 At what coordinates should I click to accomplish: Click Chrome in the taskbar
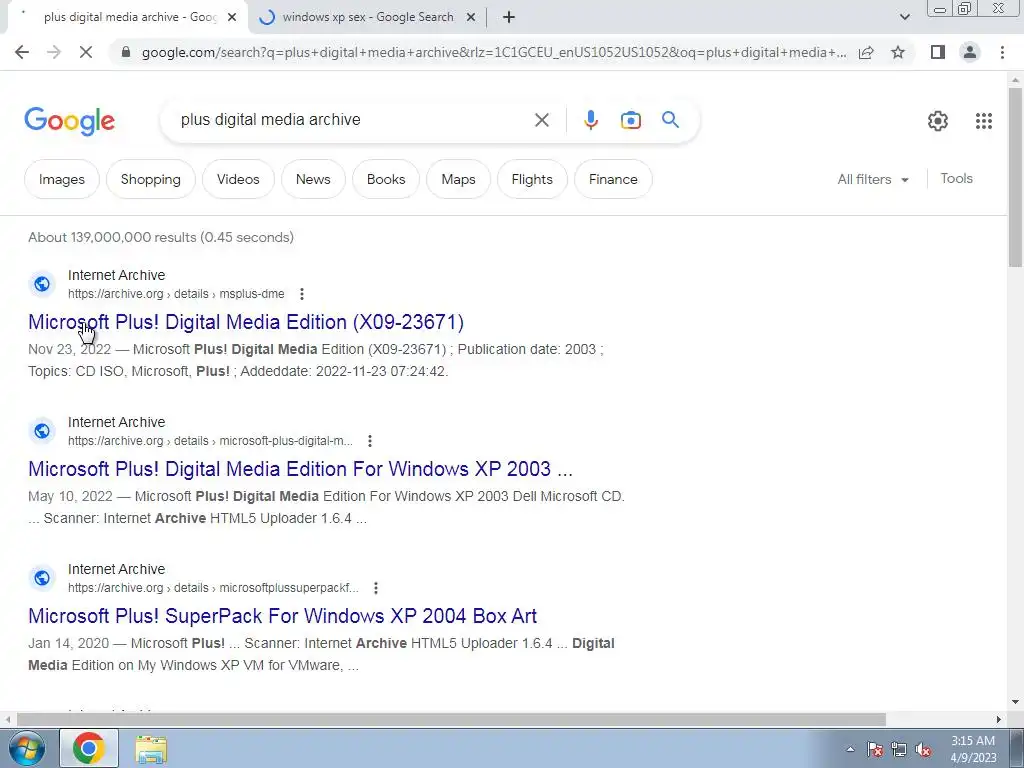coord(89,748)
